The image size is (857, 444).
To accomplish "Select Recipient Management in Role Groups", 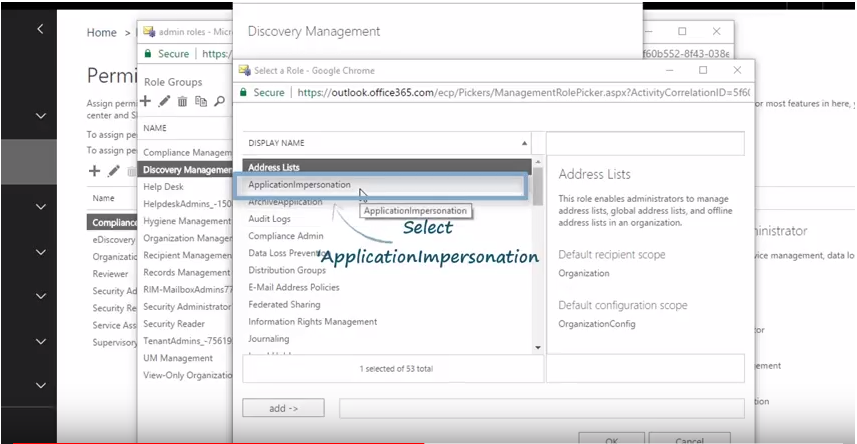I will pos(186,255).
